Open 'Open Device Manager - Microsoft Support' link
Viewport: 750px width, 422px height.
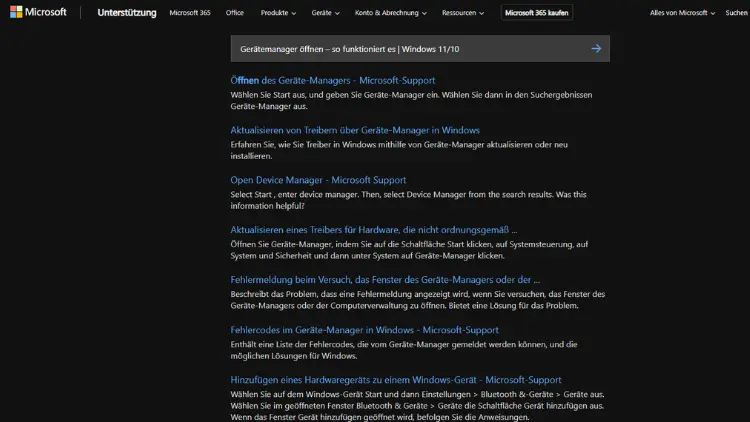click(318, 180)
